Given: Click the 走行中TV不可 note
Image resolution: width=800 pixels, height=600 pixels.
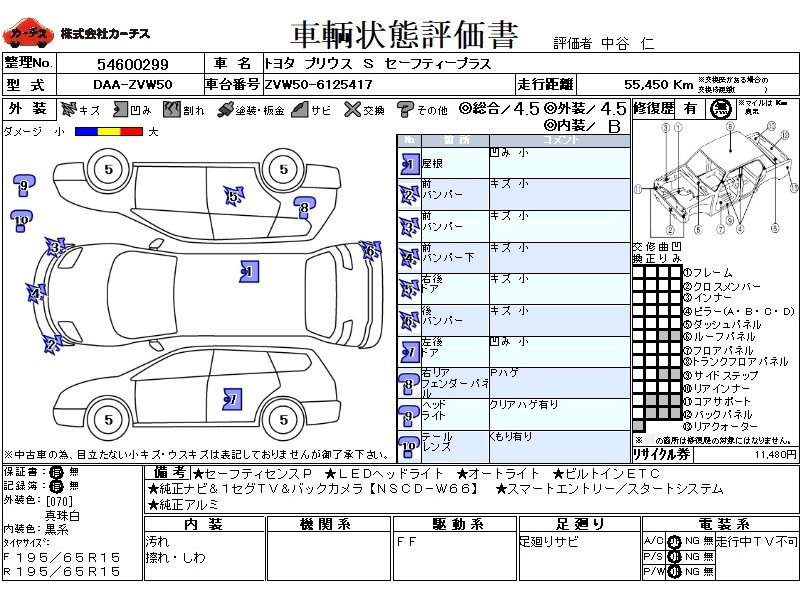Looking at the screenshot, I should tap(757, 541).
